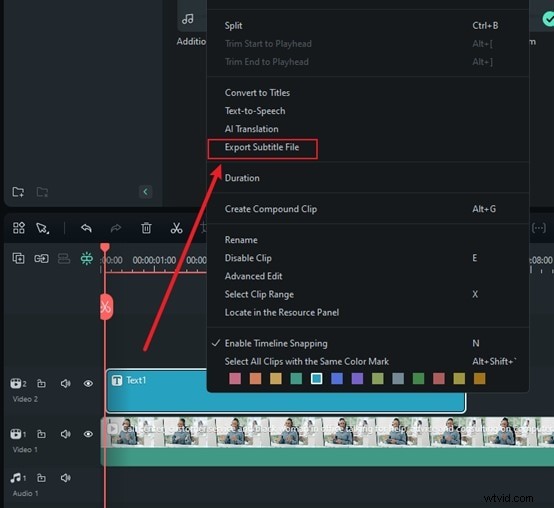Pick the gray color mark swatch
The width and height of the screenshot is (554, 508).
tap(398, 379)
